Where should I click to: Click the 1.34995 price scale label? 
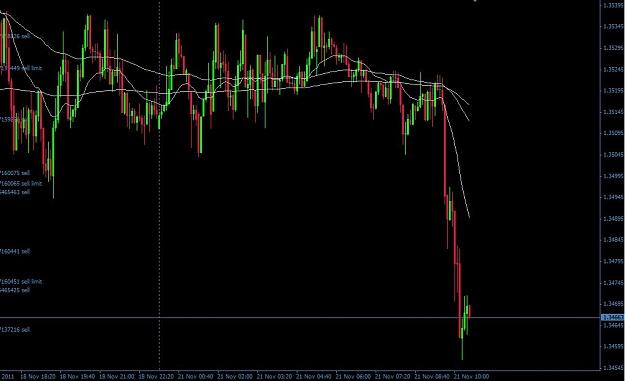pyautogui.click(x=613, y=176)
